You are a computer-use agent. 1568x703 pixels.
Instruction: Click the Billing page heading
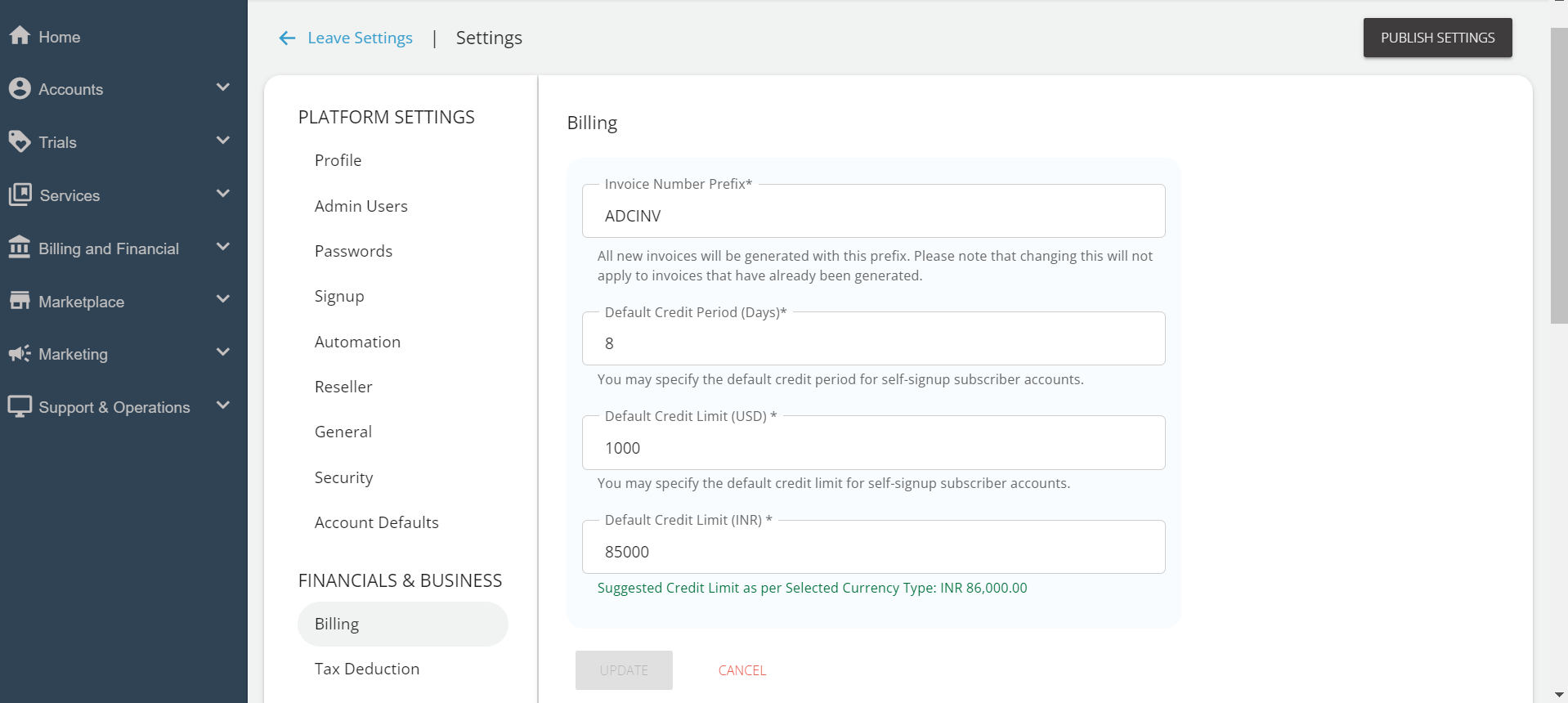tap(592, 123)
